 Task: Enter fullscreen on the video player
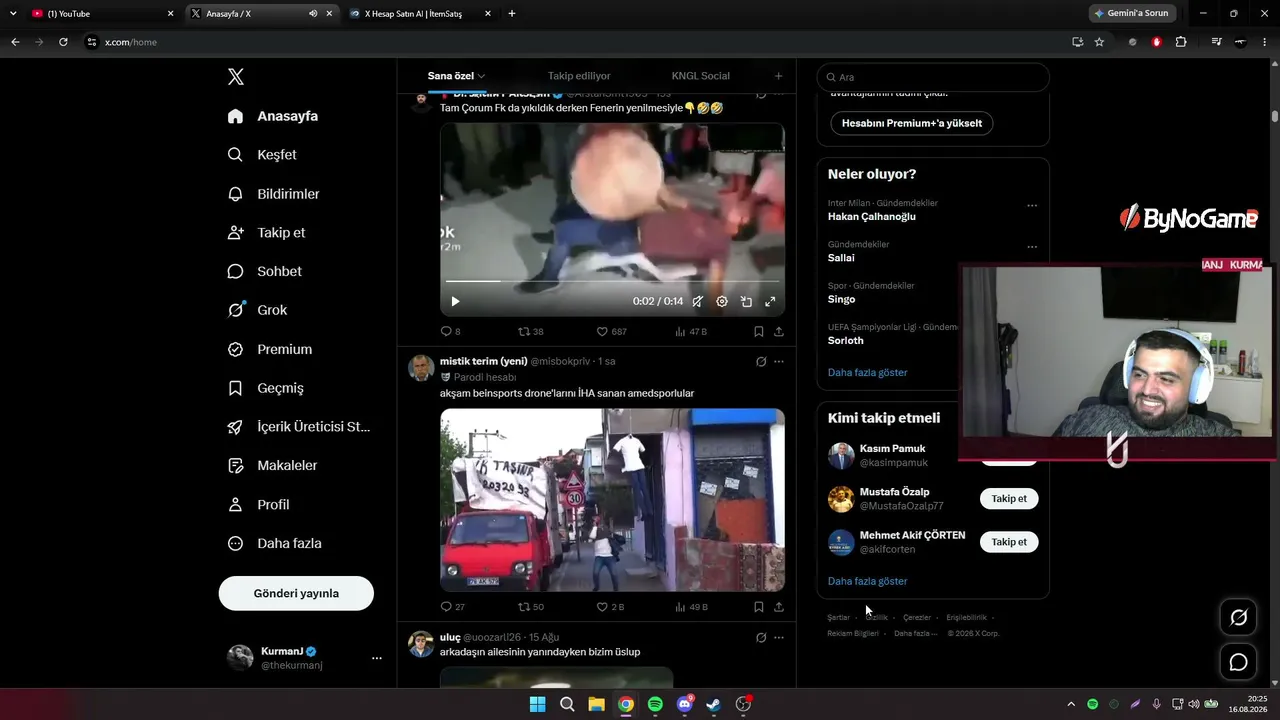[x=770, y=301]
